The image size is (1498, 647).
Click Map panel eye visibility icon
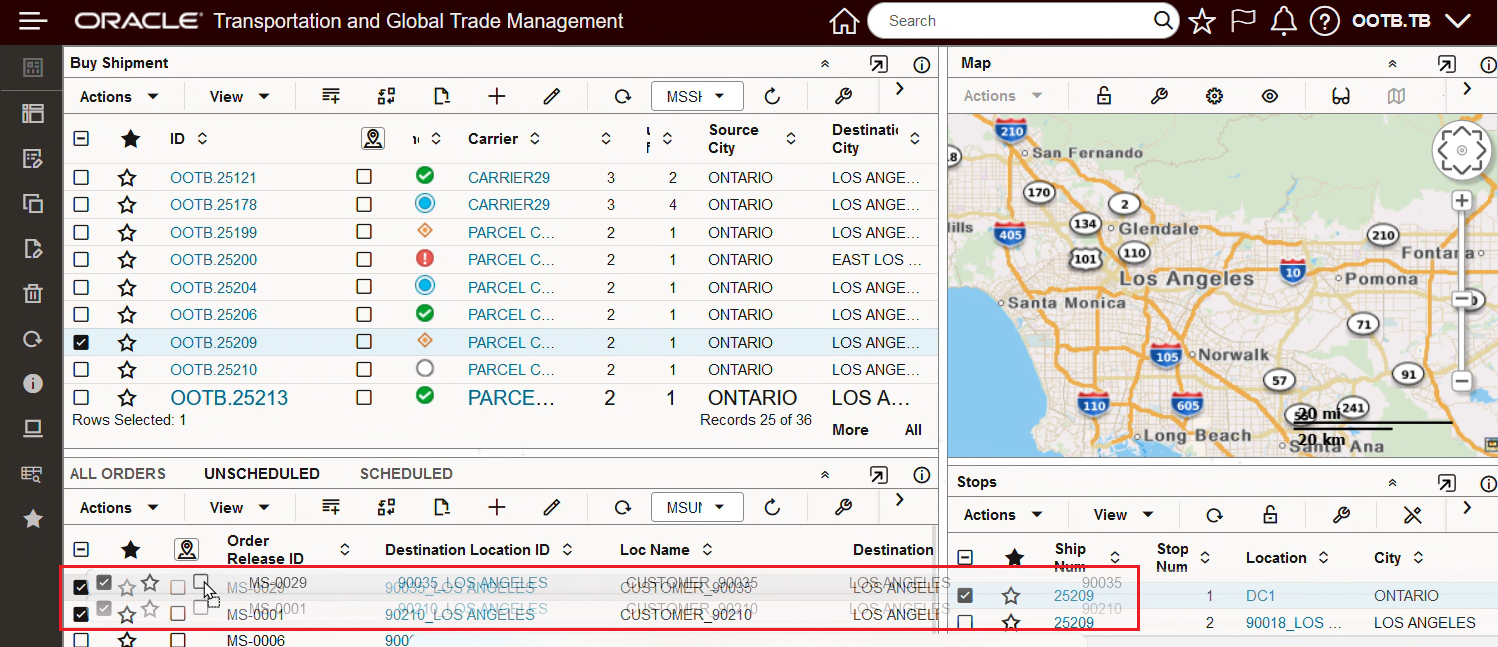[1270, 96]
